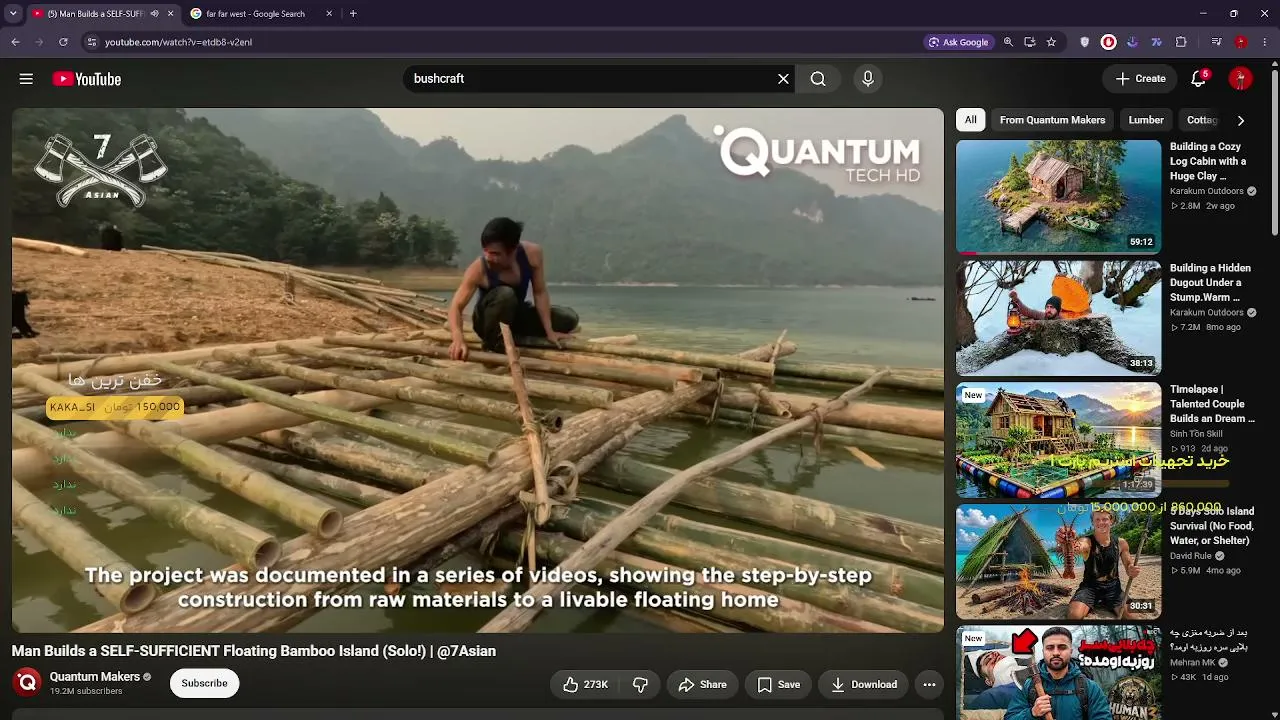Viewport: 1280px width, 720px height.
Task: Clear the bushcraft search text
Action: tap(783, 79)
